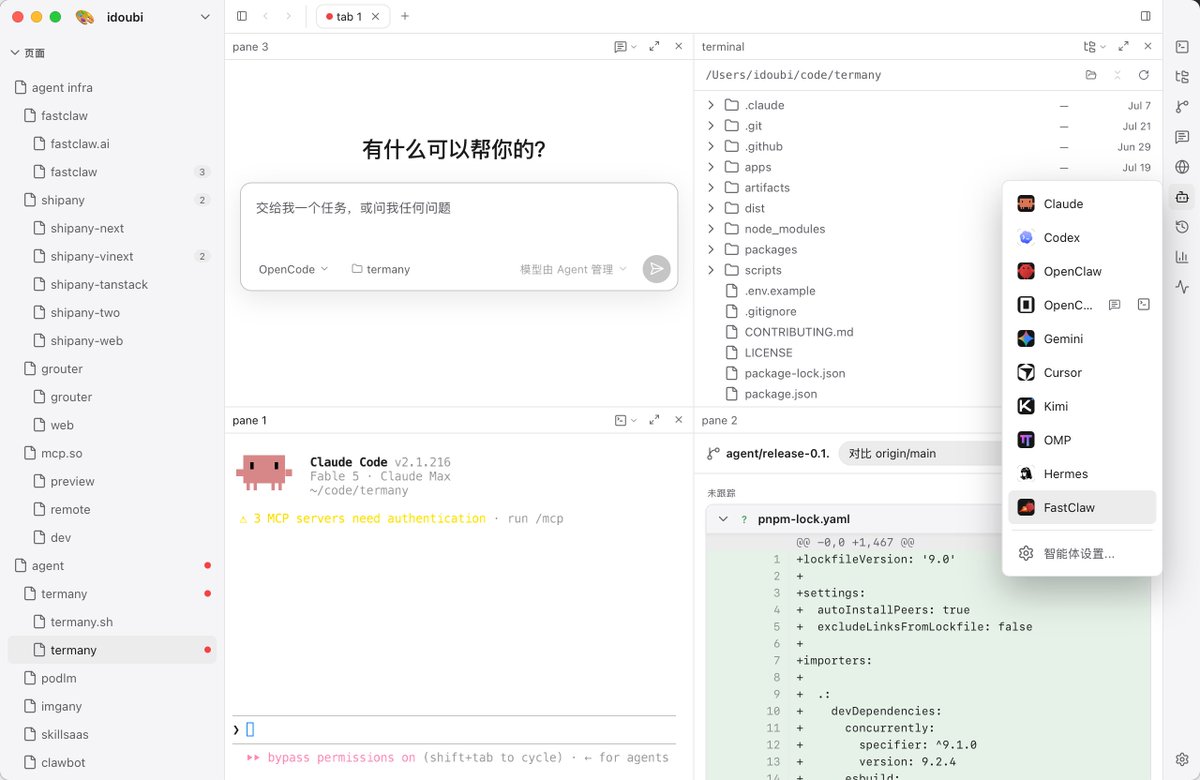Expand the node_modules folder
This screenshot has height=780, width=1200.
pos(711,229)
